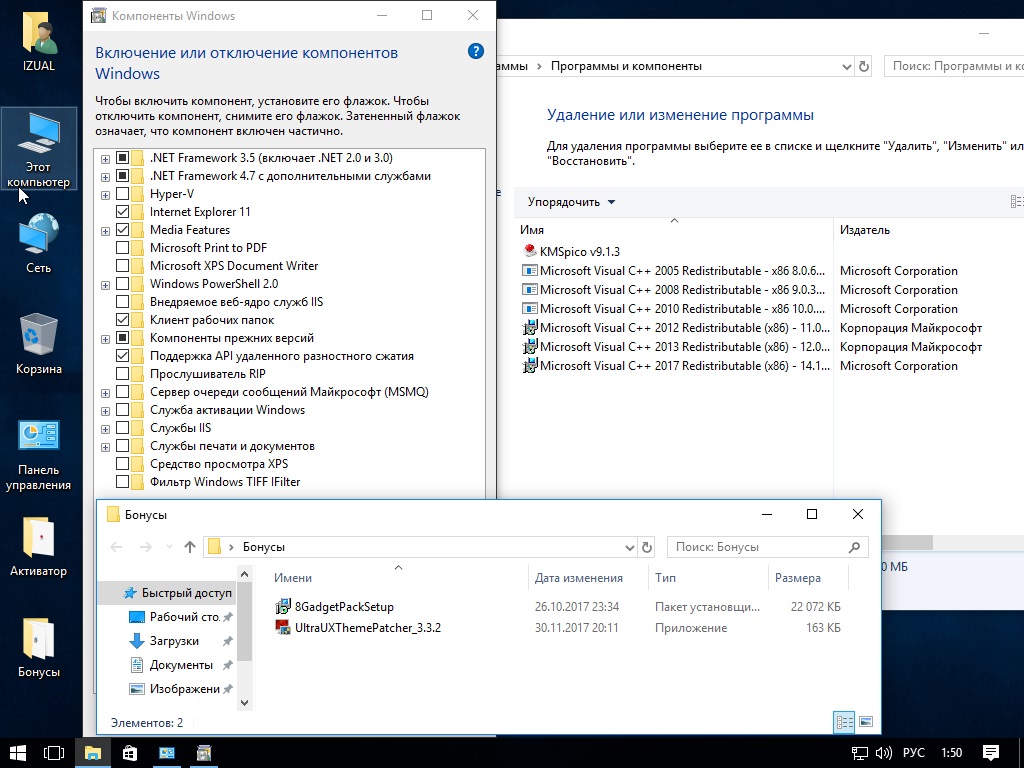This screenshot has width=1024, height=768.
Task: Click the UltraUXThemePatcher_3.3.2 application icon
Action: tap(282, 628)
